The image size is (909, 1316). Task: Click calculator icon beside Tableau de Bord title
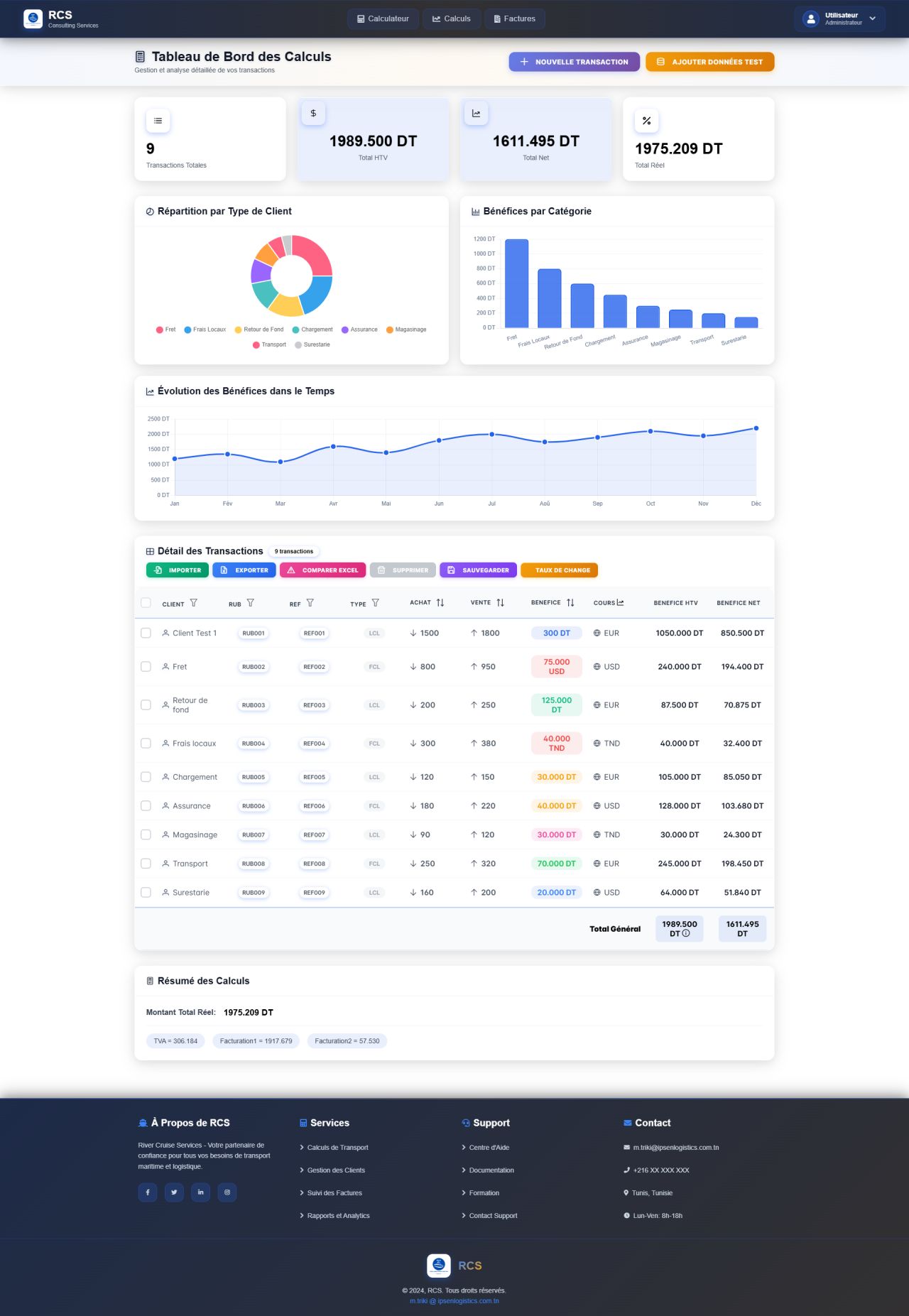click(140, 57)
